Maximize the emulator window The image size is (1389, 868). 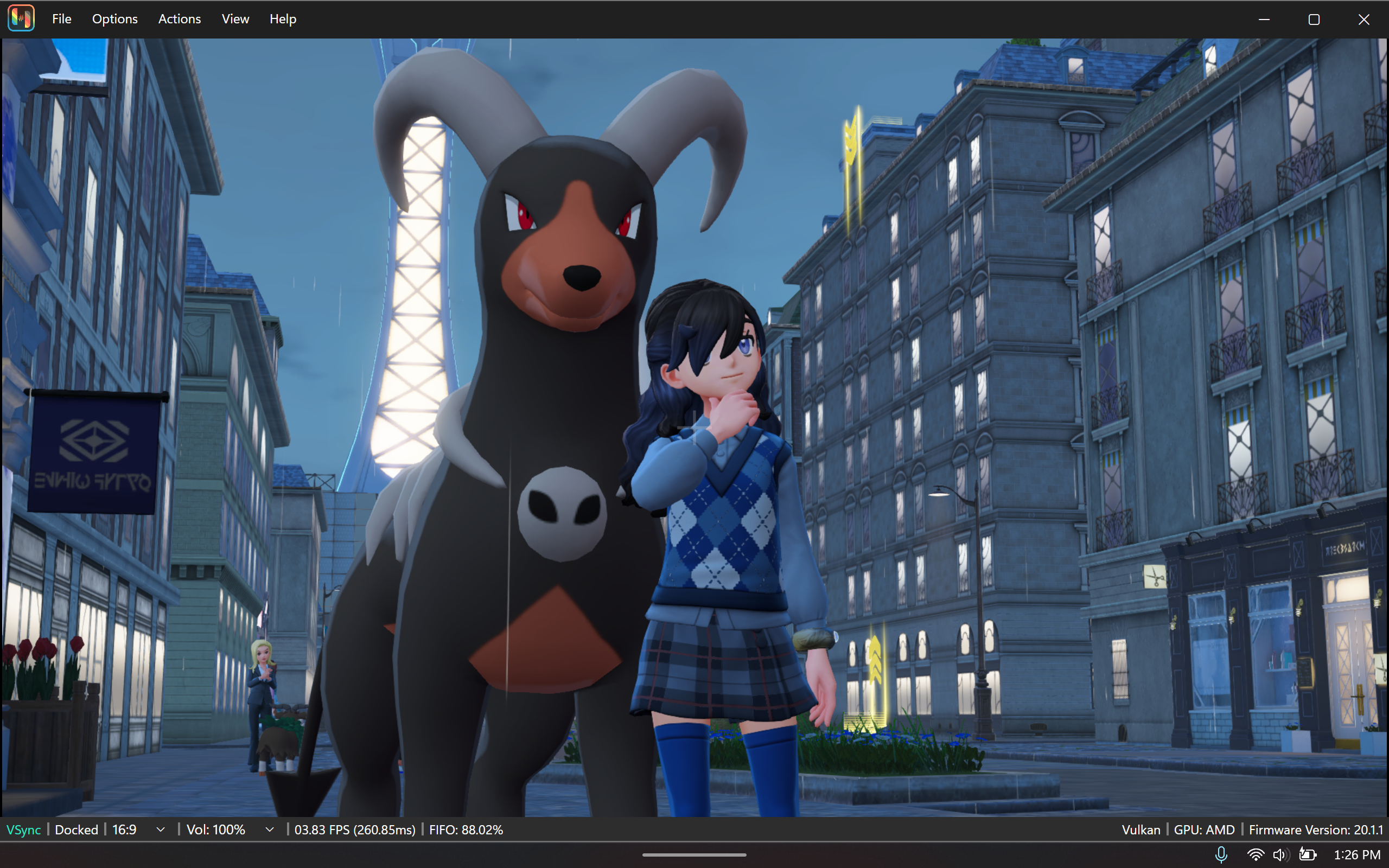pos(1314,20)
